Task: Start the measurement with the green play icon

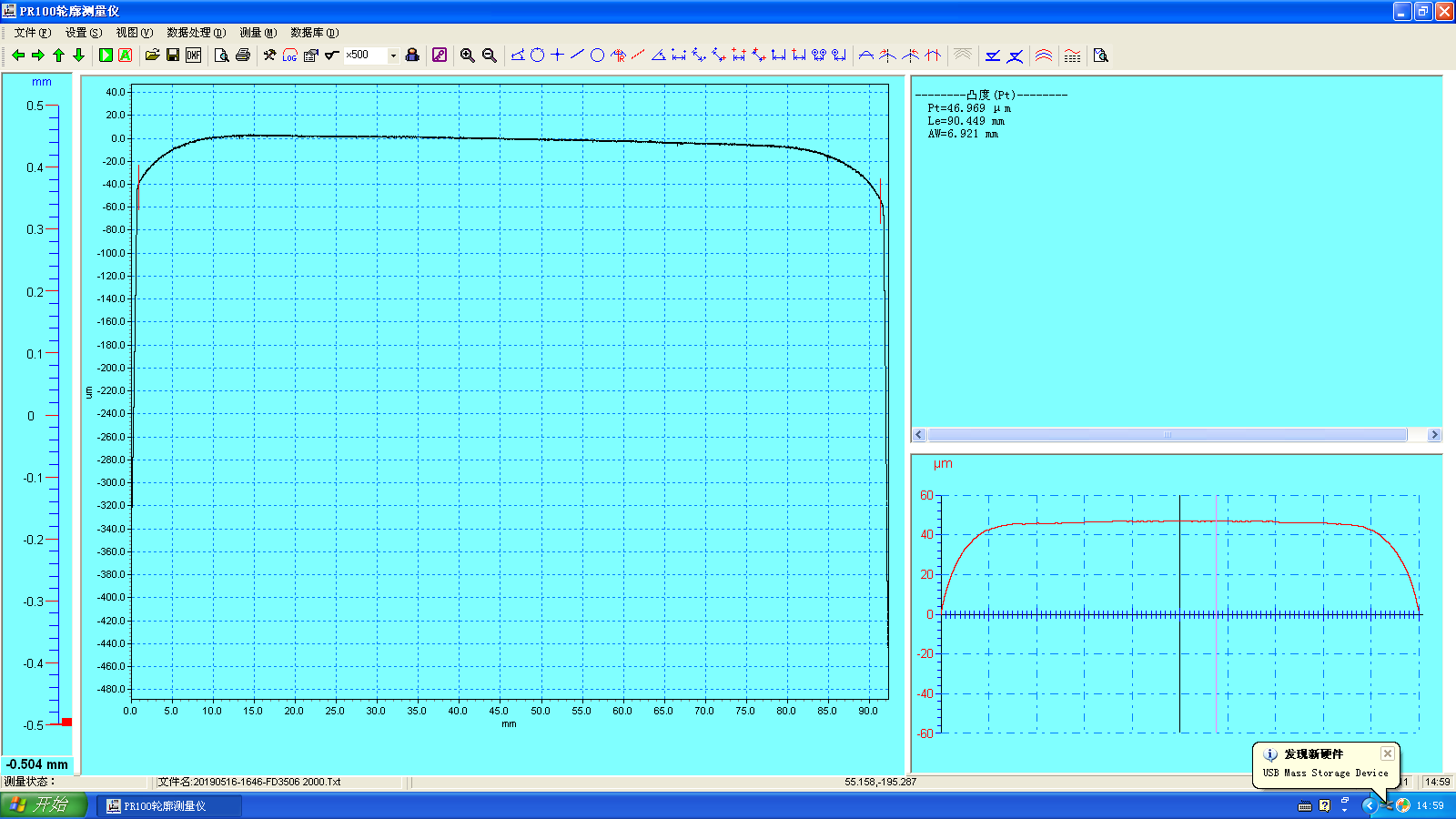Action: pyautogui.click(x=106, y=56)
